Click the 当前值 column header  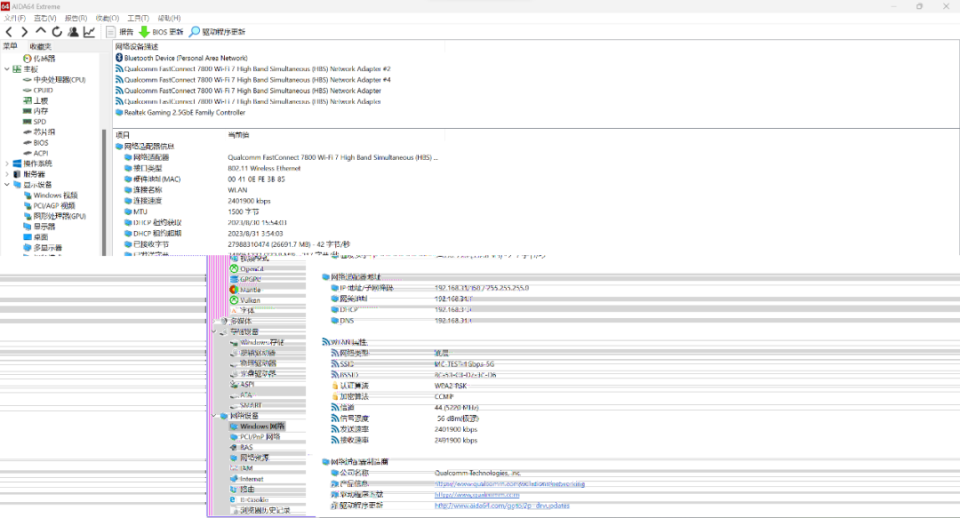pos(238,135)
